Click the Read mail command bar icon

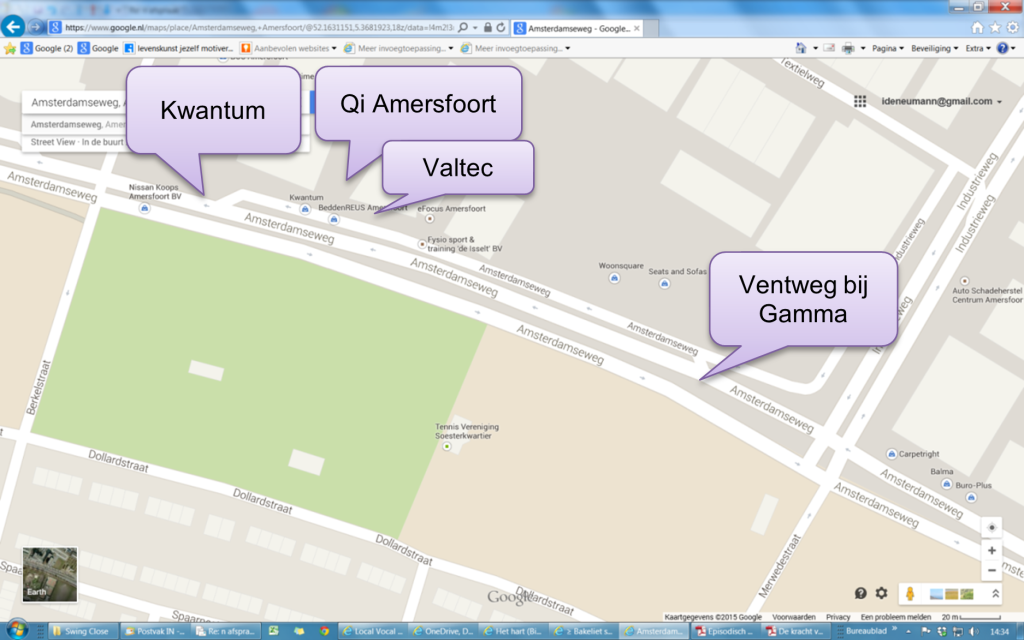tap(829, 48)
